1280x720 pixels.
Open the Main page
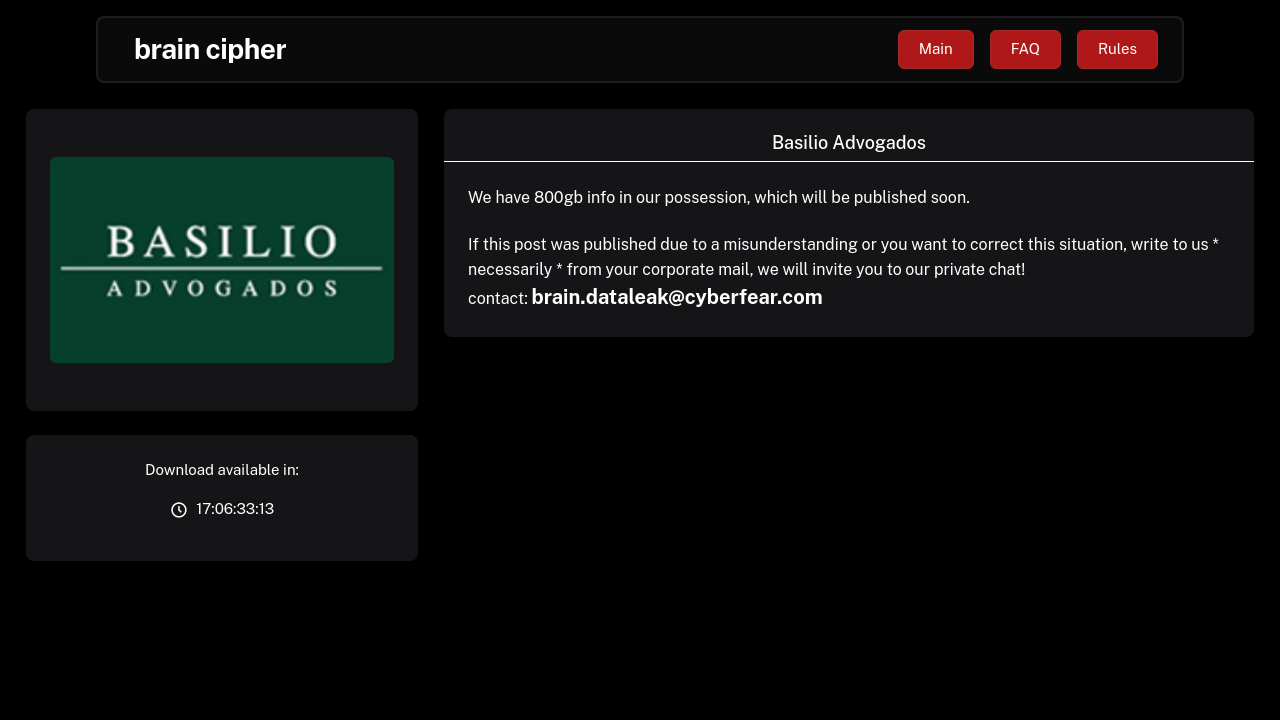point(935,49)
